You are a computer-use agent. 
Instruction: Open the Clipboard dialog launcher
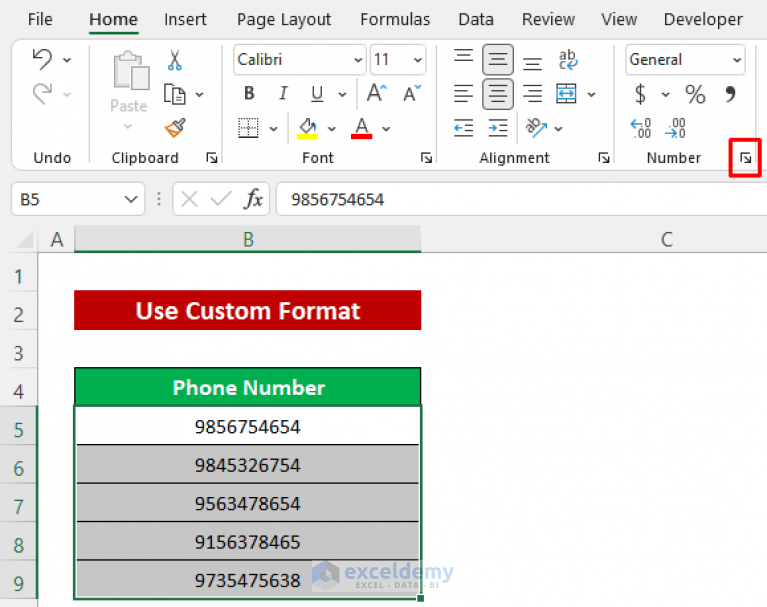tap(212, 157)
